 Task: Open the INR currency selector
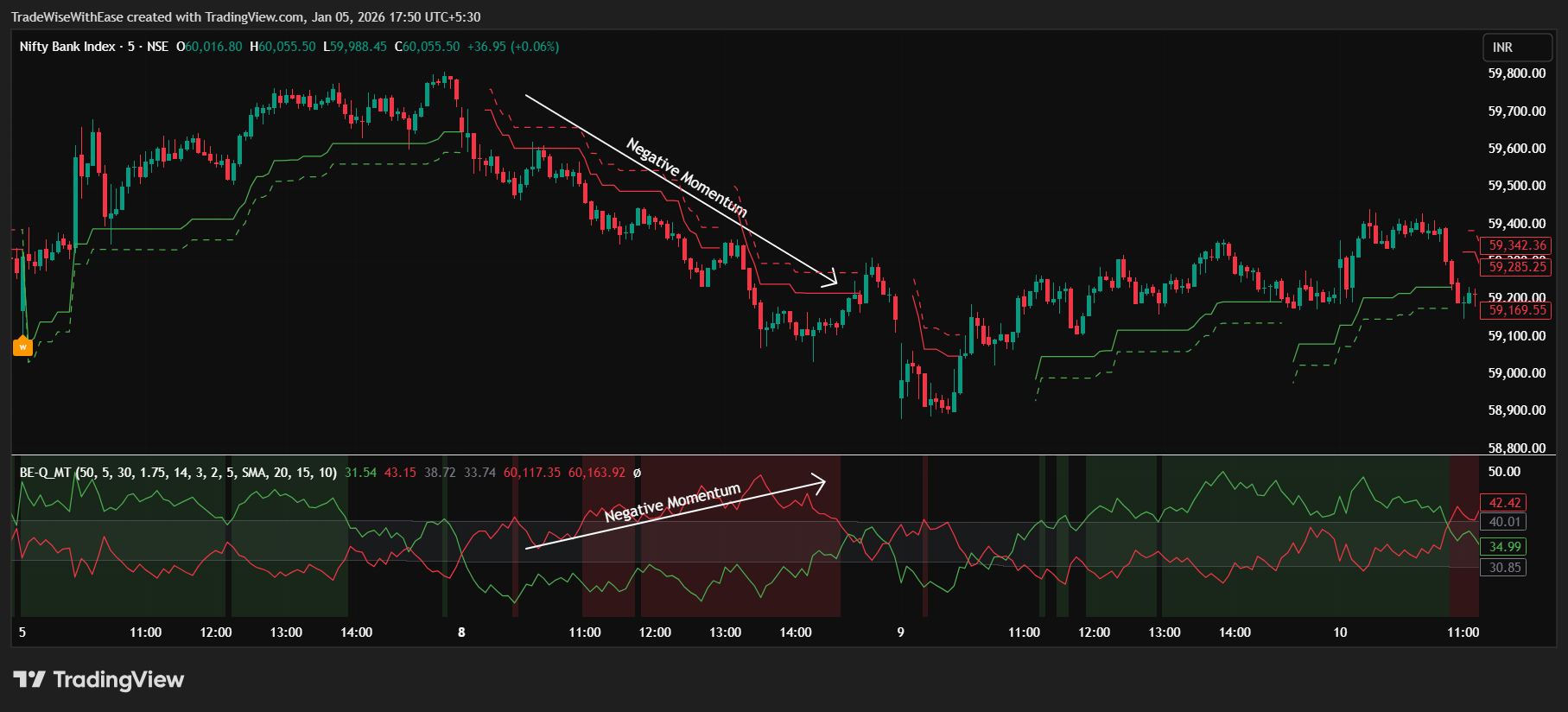(1519, 48)
